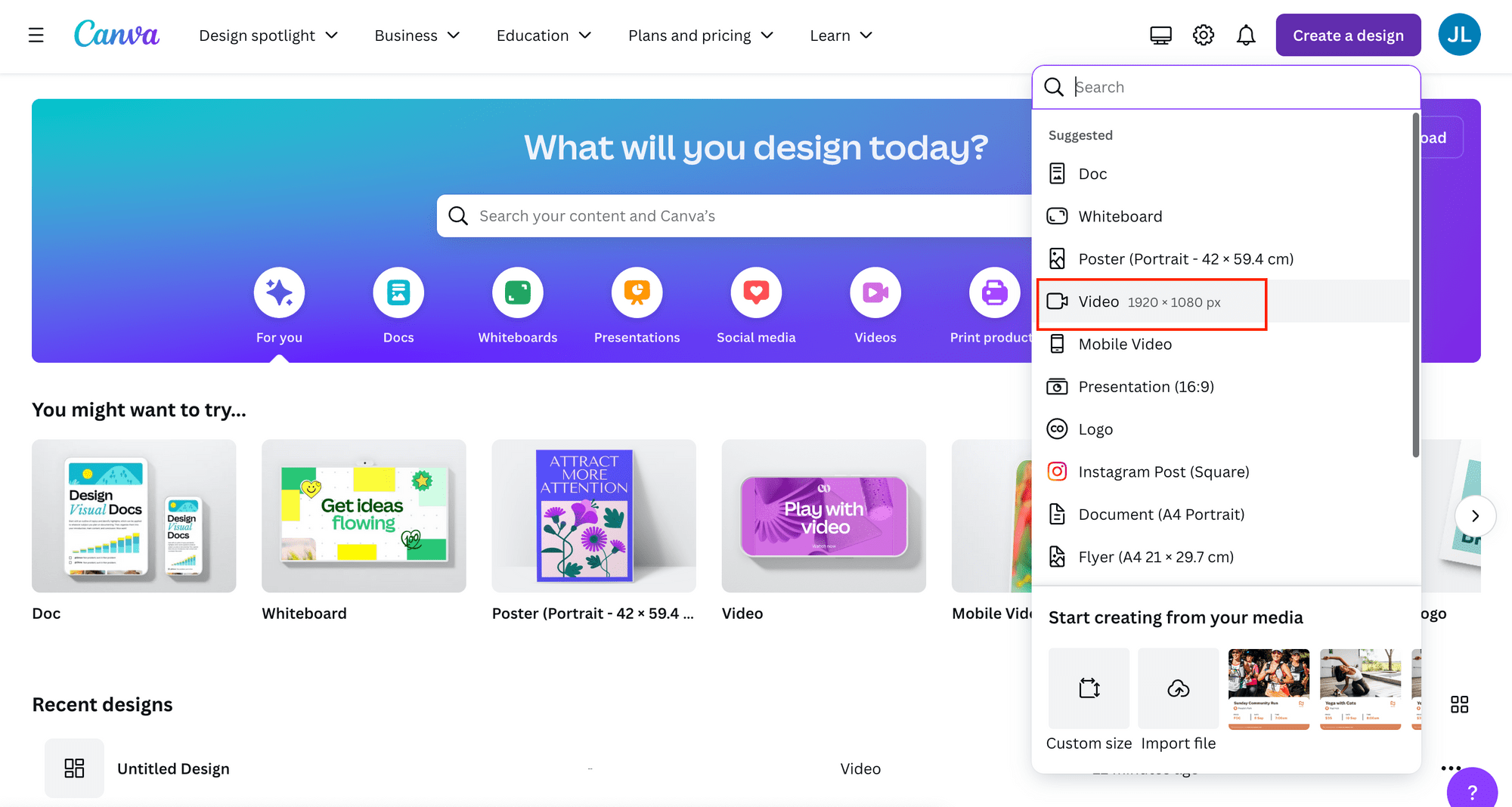Screen dimensions: 1512x807
Task: Choose Presentation (16:9) from suggested list
Action: click(x=1222, y=387)
